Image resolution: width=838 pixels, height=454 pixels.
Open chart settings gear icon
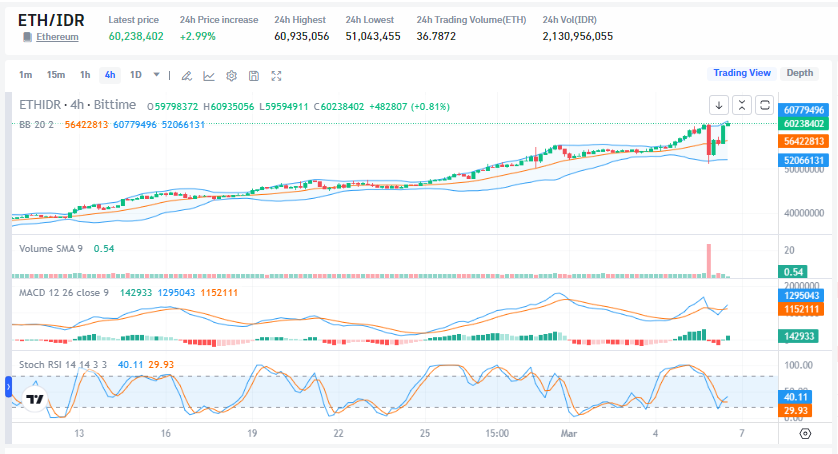click(231, 76)
